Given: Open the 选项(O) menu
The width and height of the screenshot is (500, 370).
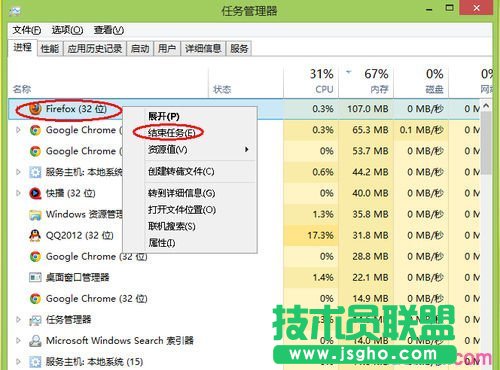Looking at the screenshot, I should 67,30.
